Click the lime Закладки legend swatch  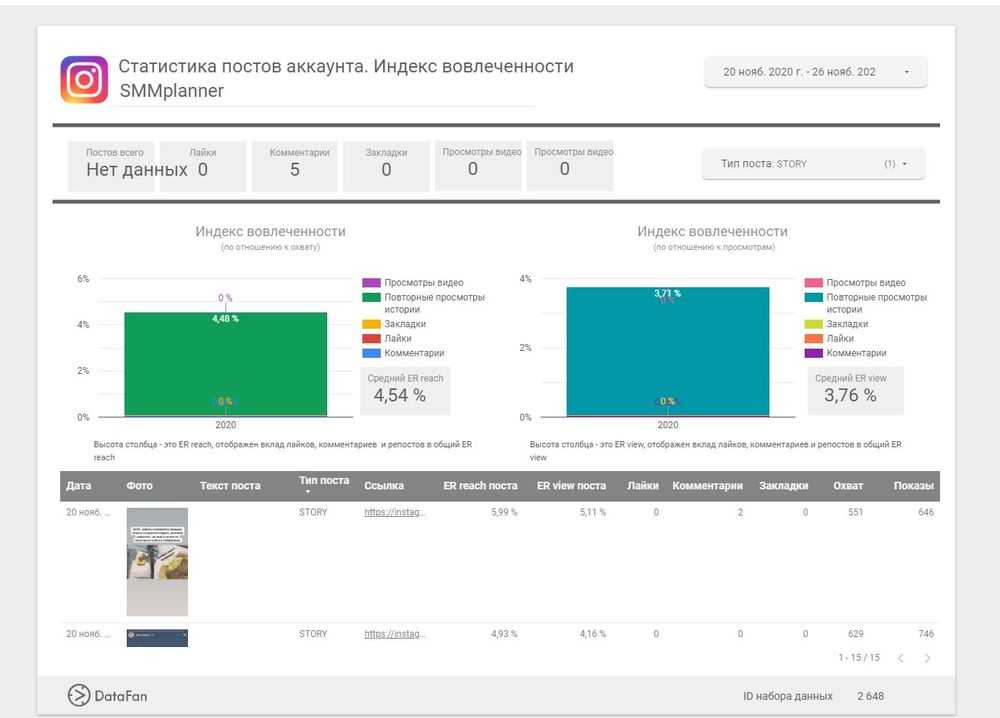tap(814, 324)
